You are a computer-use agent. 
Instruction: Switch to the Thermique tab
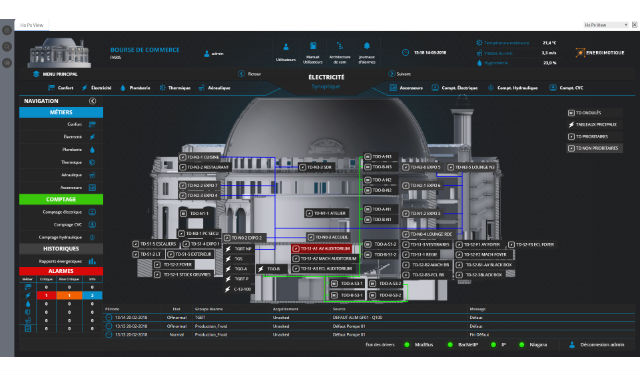click(175, 88)
